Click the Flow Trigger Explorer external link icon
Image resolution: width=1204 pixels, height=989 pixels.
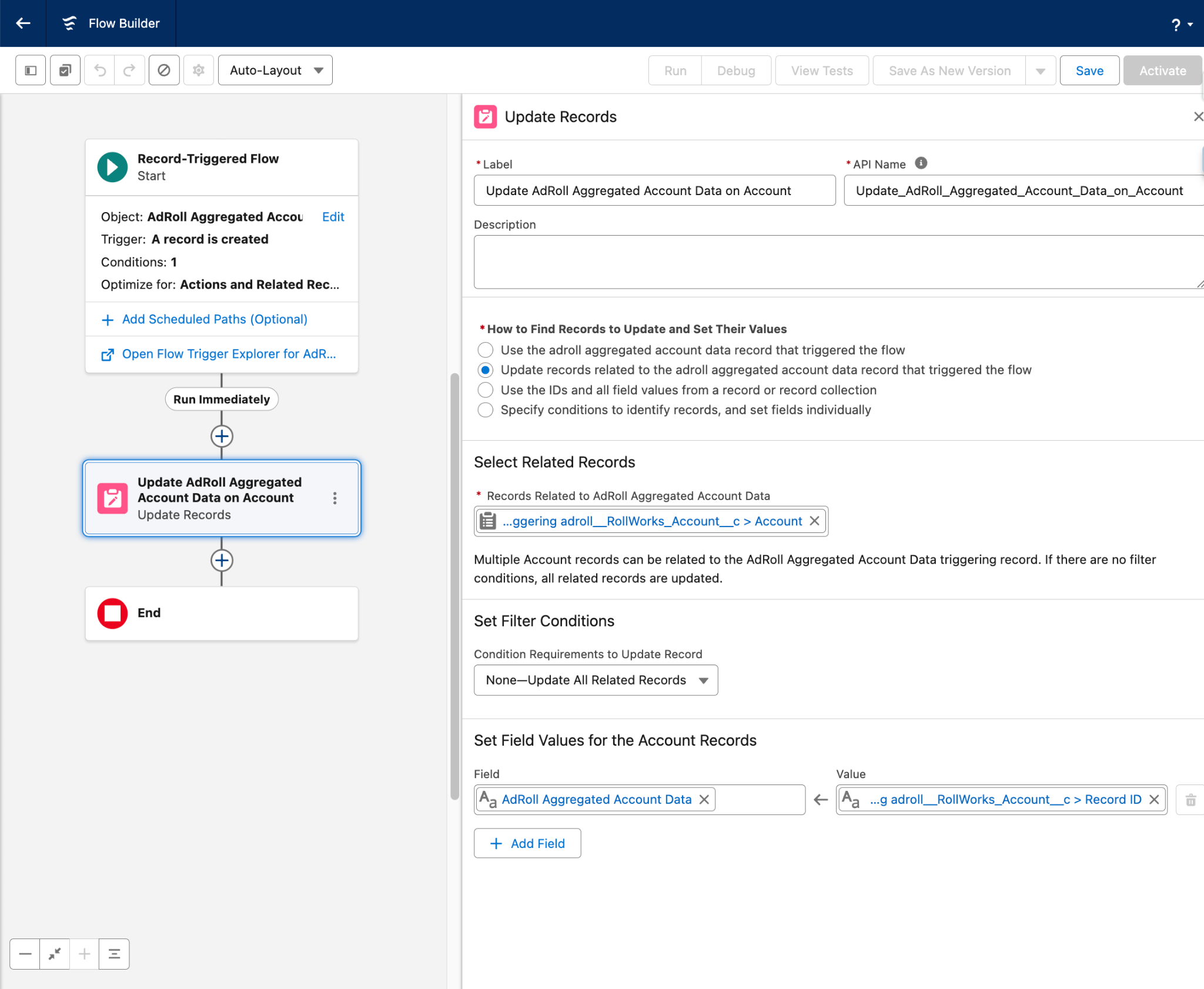[x=108, y=355]
